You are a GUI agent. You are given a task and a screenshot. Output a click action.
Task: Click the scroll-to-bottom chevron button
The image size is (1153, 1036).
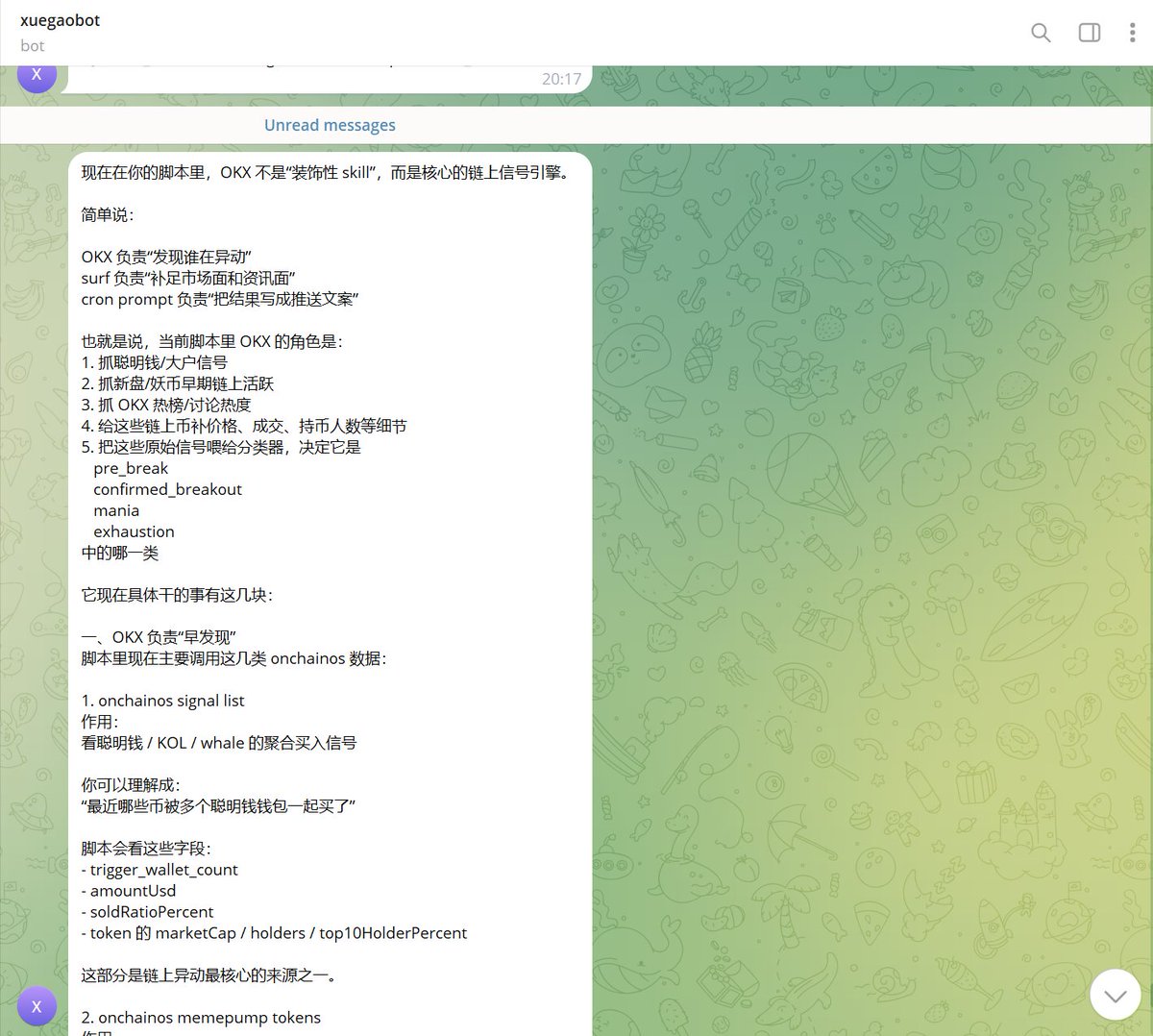[1115, 994]
